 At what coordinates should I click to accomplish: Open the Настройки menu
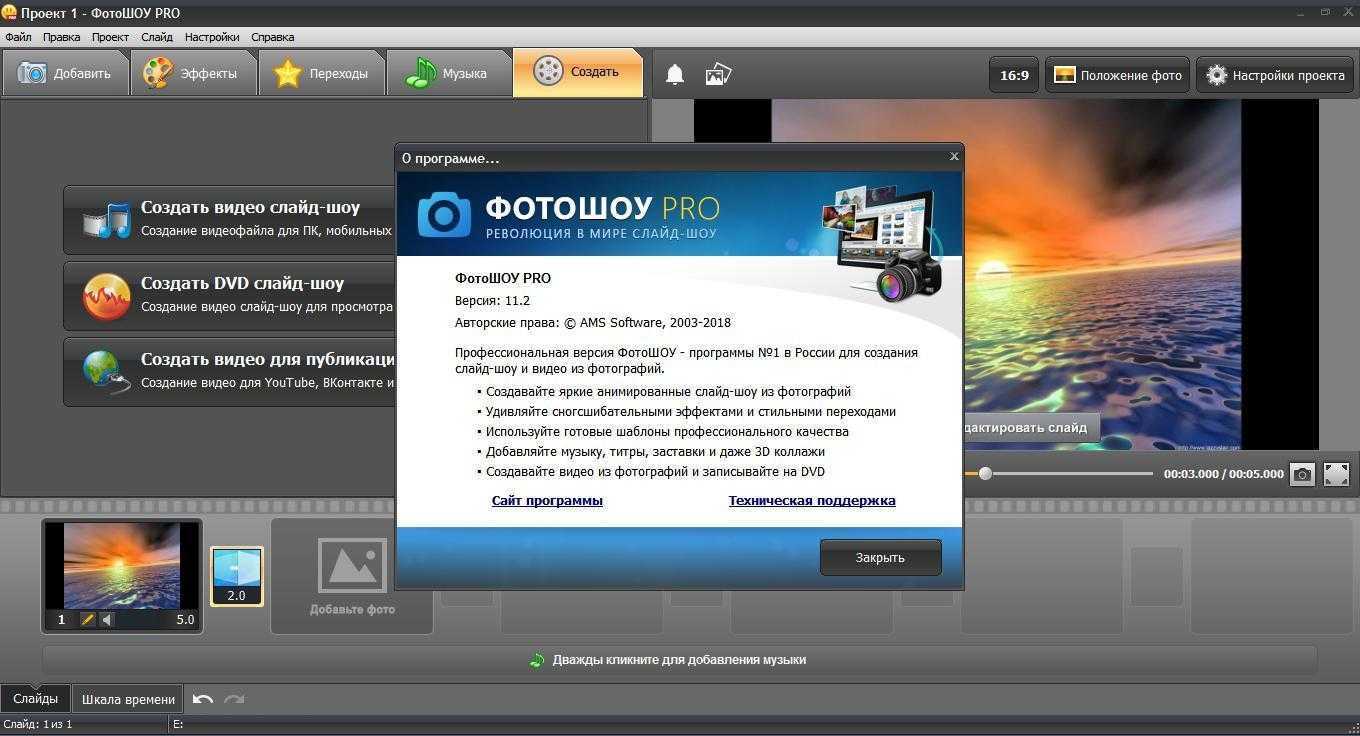tap(212, 37)
